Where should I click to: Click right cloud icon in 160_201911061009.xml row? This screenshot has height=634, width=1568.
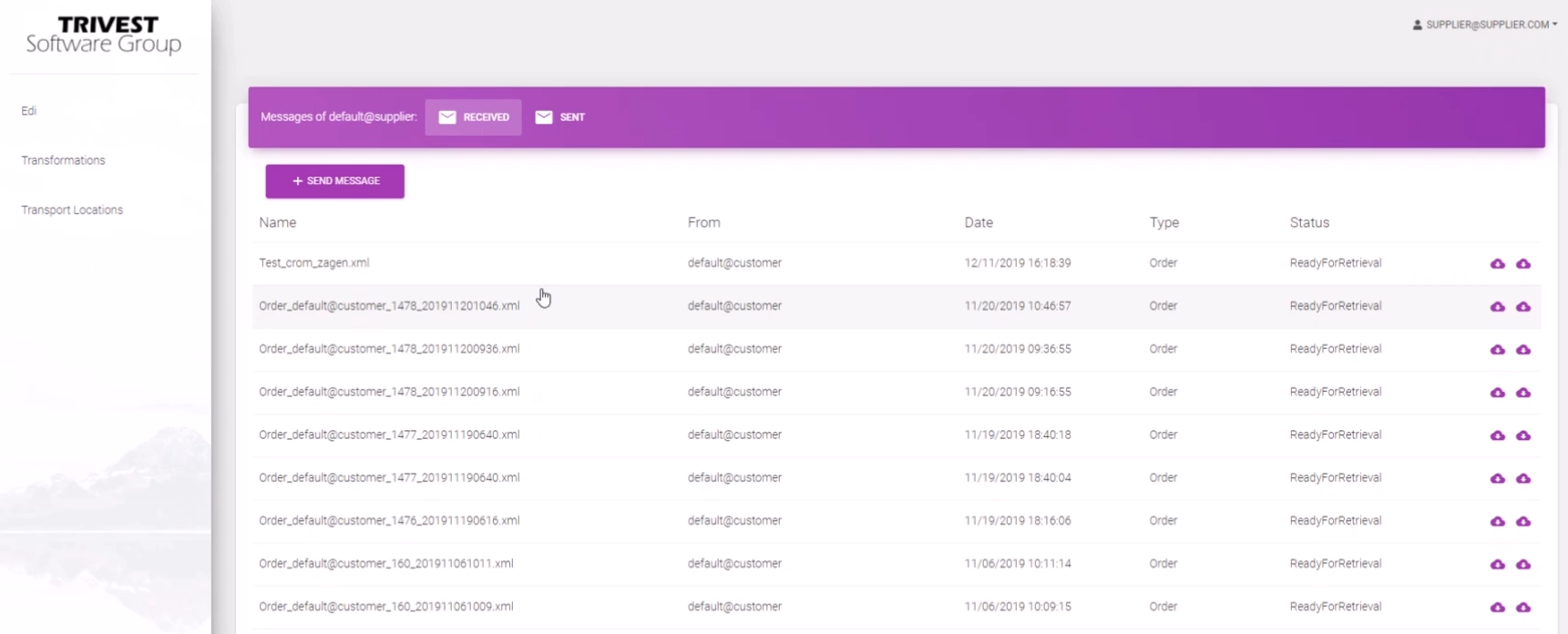pyautogui.click(x=1522, y=607)
